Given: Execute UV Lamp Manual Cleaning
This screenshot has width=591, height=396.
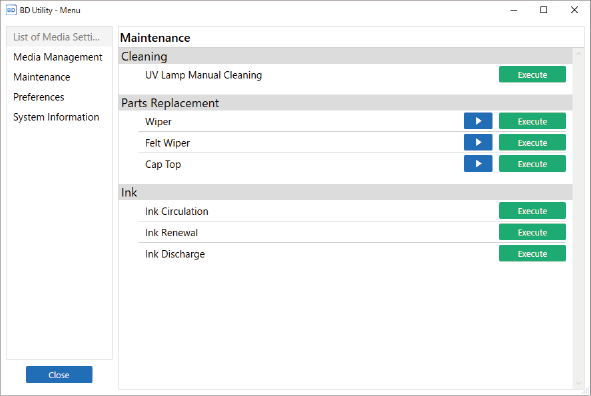Looking at the screenshot, I should 532,75.
